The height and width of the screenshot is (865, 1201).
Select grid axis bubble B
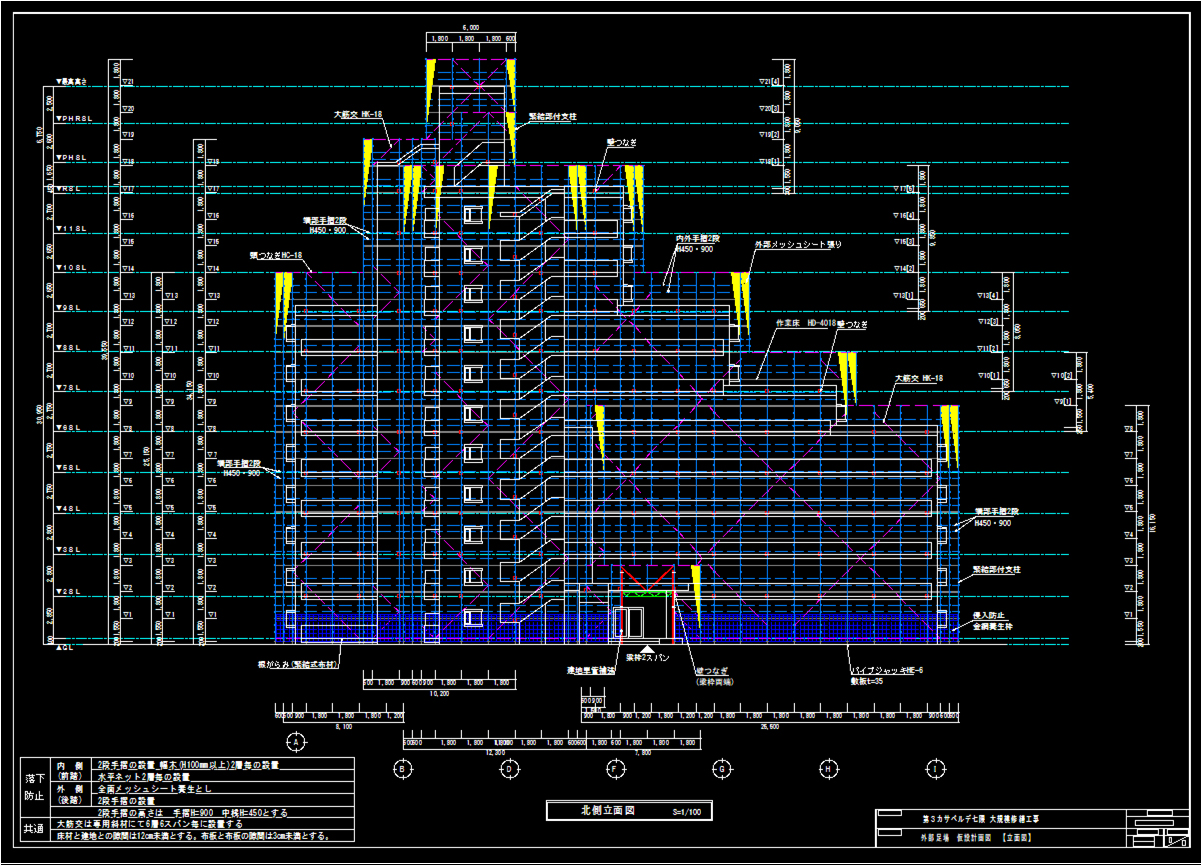[402, 768]
